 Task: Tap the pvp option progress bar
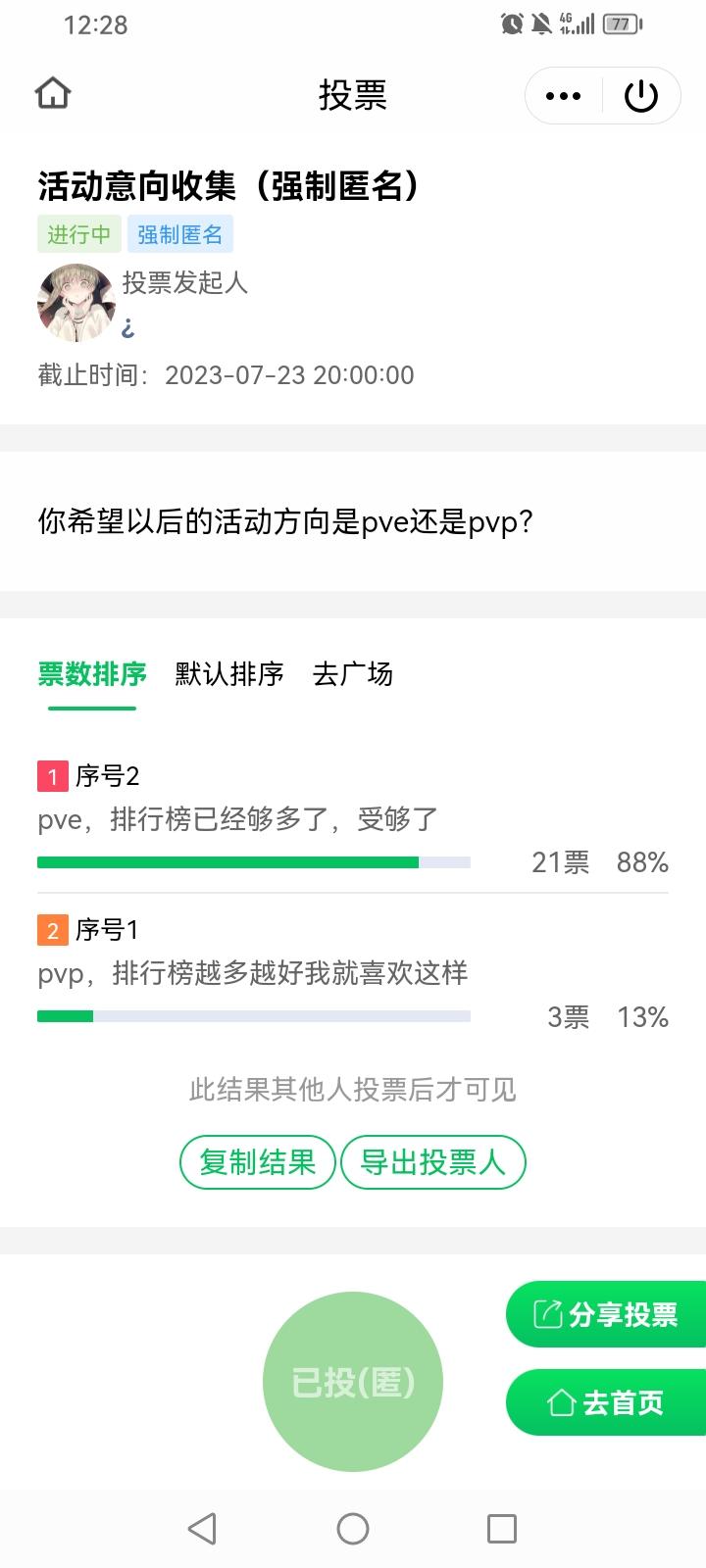[x=254, y=1016]
